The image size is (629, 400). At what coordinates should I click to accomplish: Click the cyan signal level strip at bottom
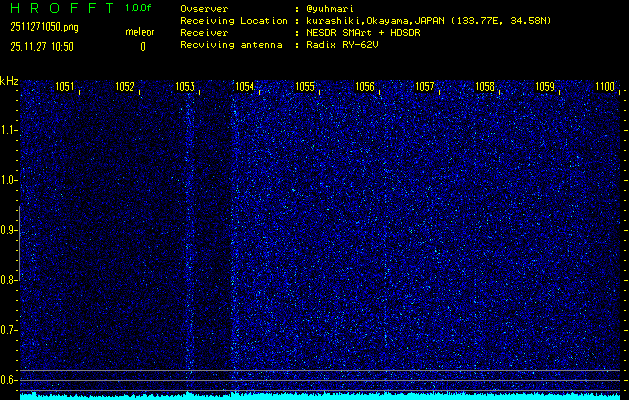[x=320, y=396]
